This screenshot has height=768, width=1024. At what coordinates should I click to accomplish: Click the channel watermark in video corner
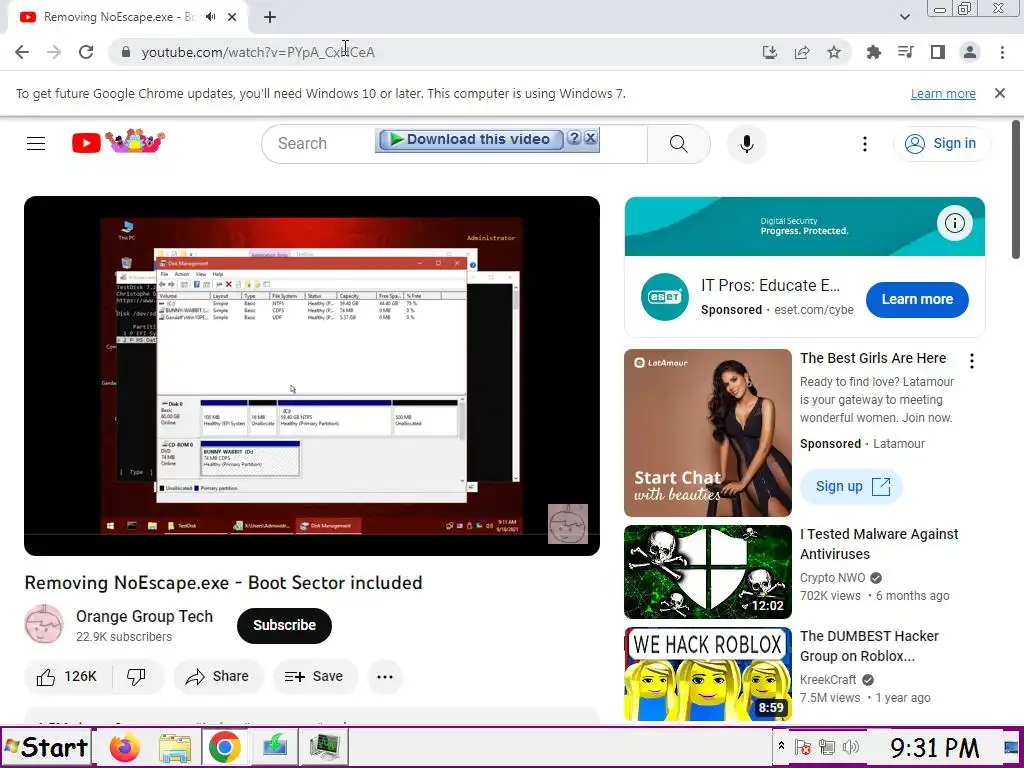coord(568,524)
